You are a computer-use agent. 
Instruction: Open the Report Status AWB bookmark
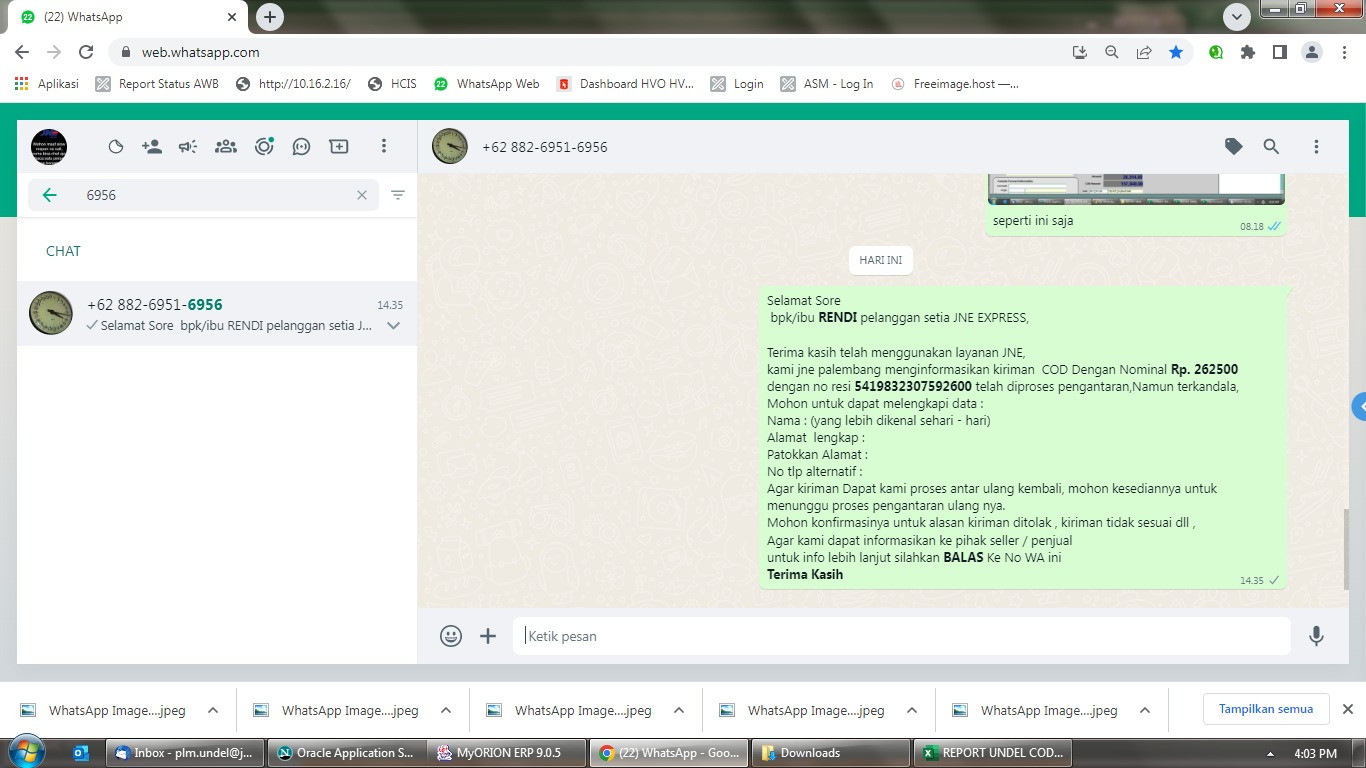coord(157,84)
